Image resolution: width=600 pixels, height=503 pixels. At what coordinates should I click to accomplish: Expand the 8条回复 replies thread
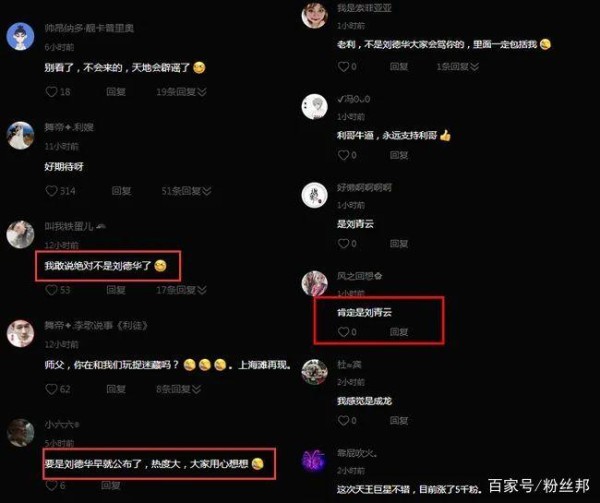point(178,389)
